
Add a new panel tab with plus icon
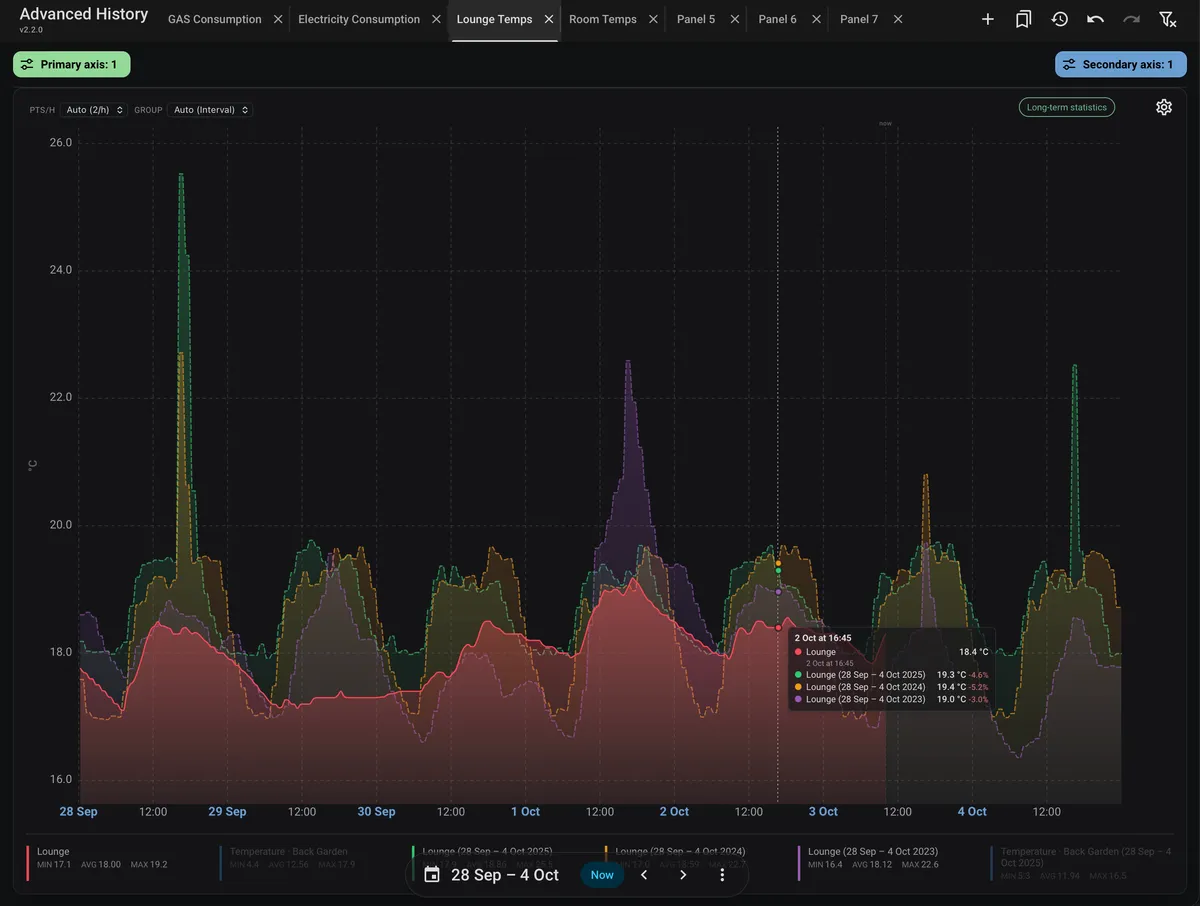coord(987,19)
